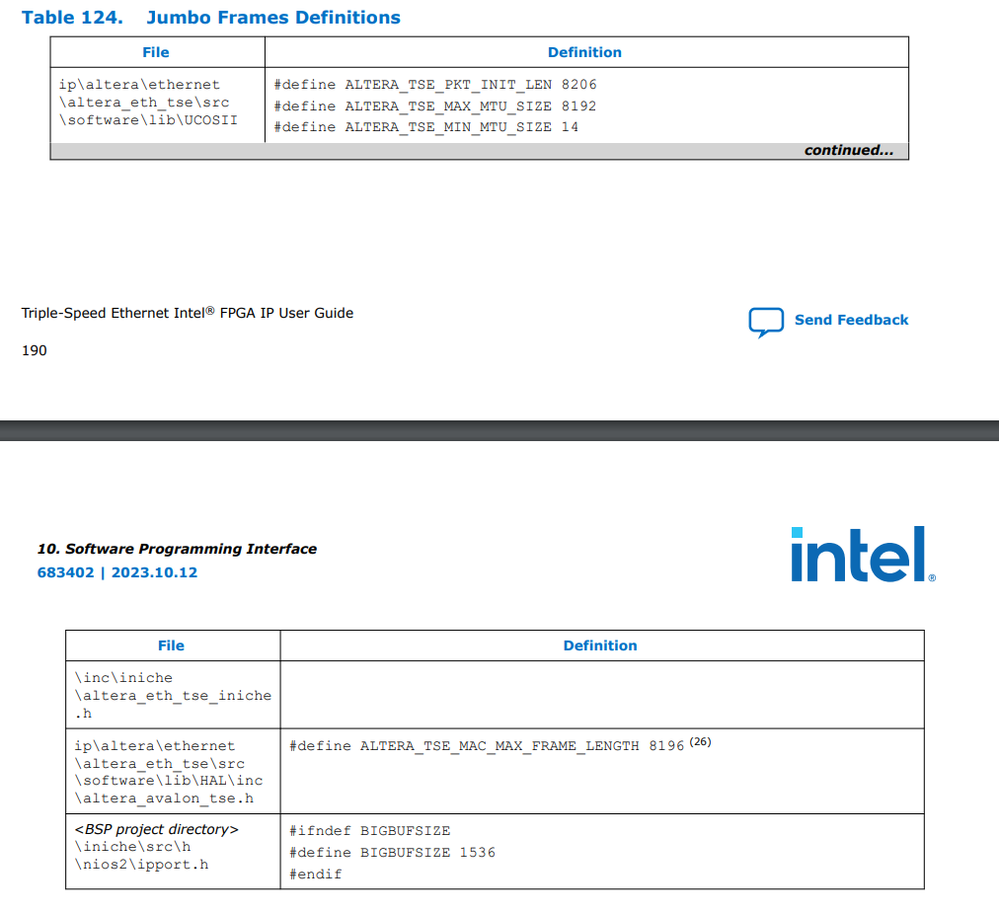999x903 pixels.
Task: Click the #ifndef BIGBUFSIZE line
Action: 370,831
